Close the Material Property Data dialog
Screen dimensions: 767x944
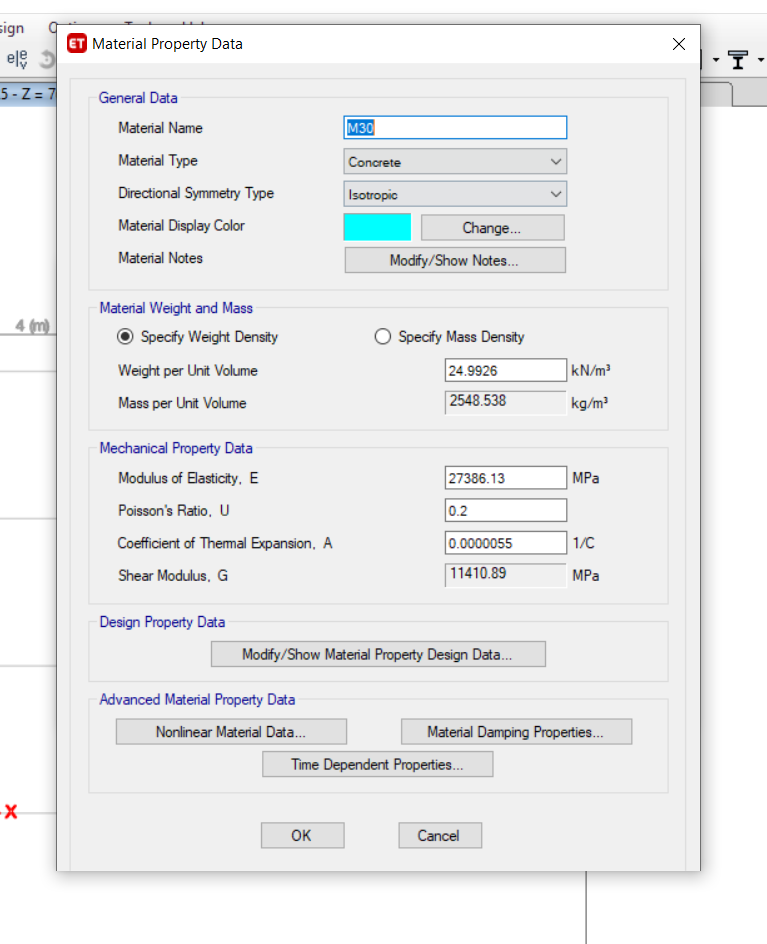(x=679, y=44)
